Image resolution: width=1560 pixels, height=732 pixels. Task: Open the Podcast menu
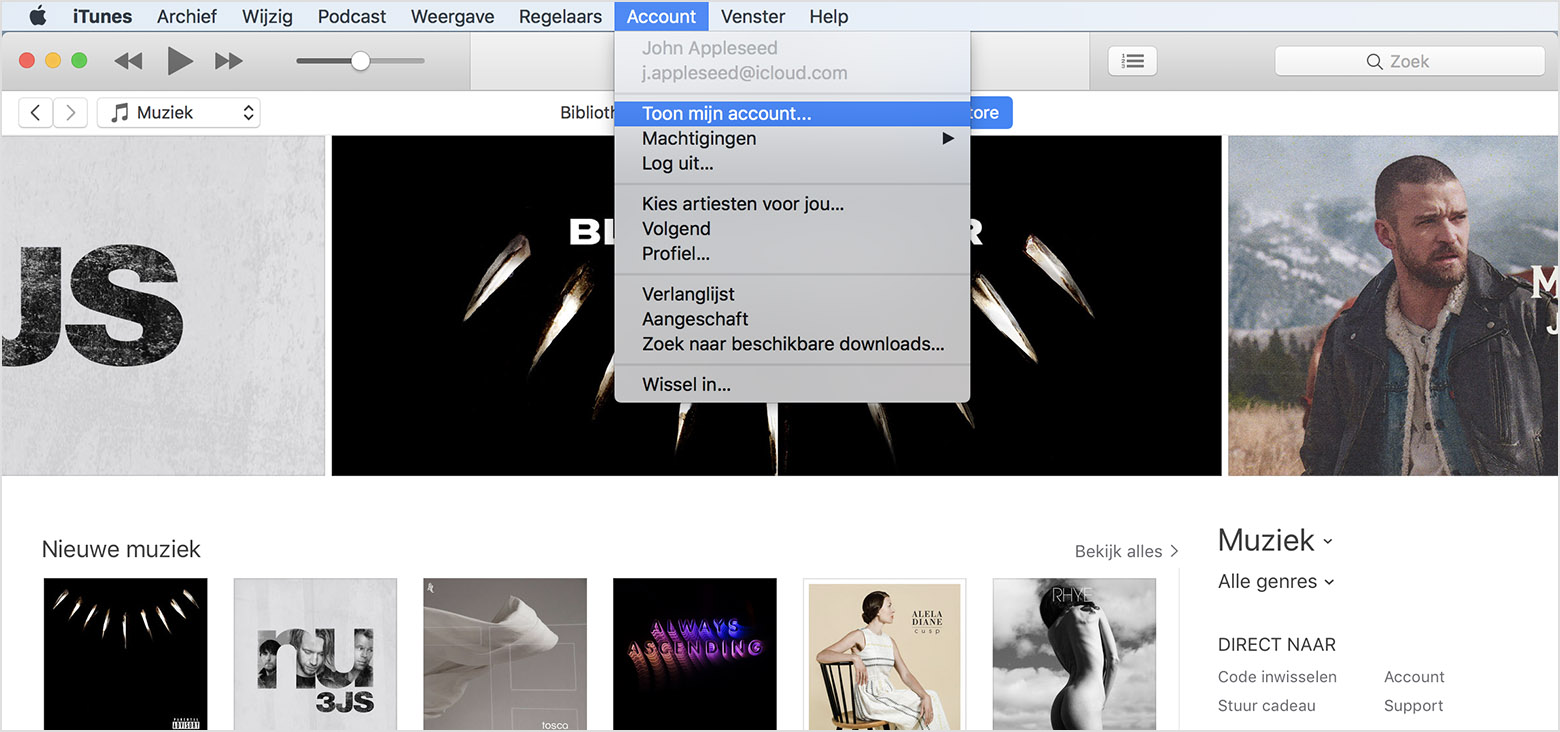[352, 16]
